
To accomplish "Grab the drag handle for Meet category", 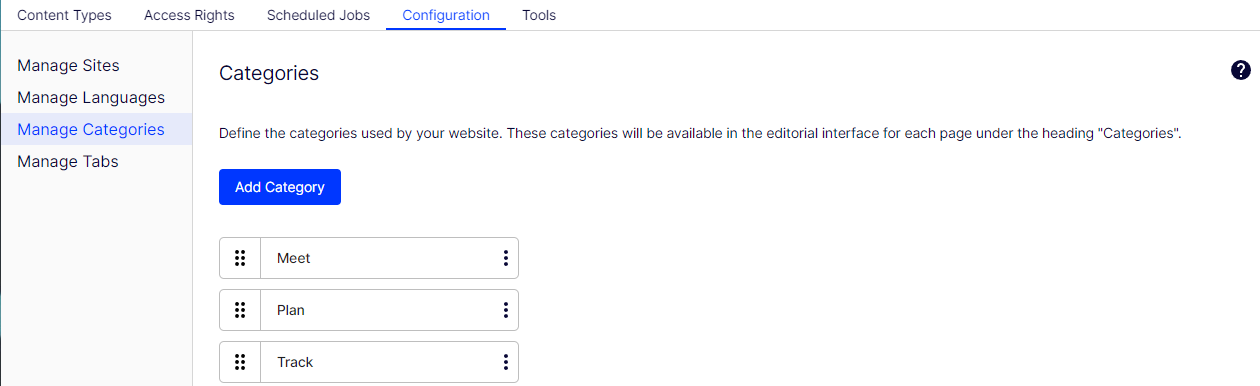I will click(x=240, y=258).
